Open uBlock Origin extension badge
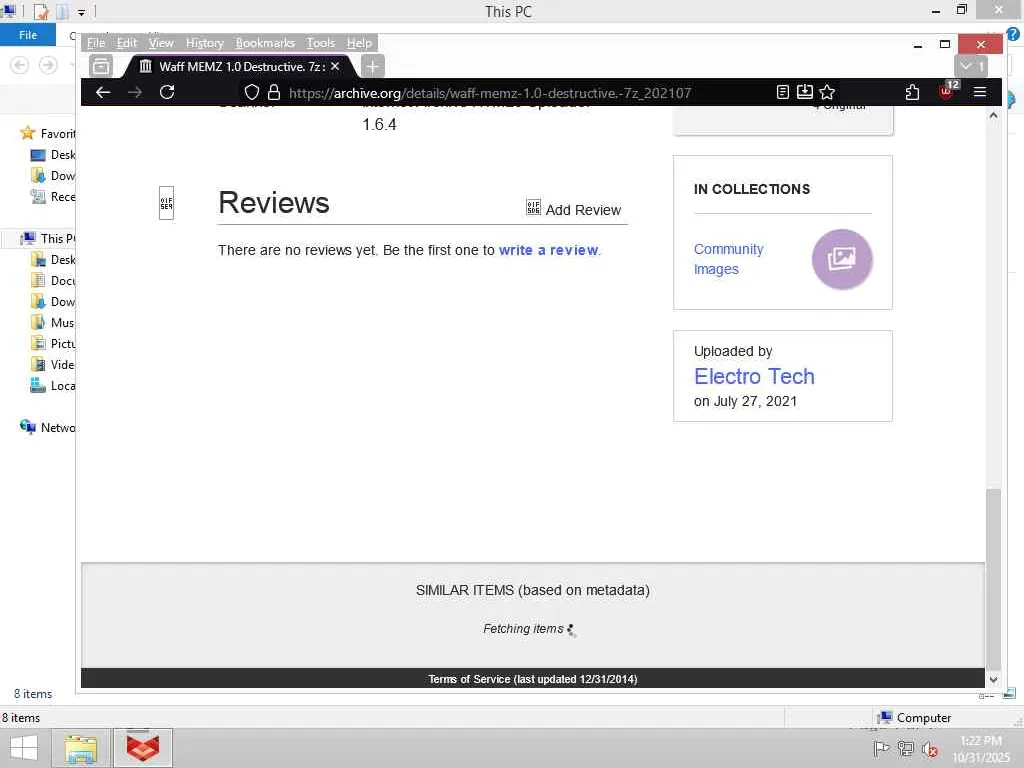Image resolution: width=1024 pixels, height=768 pixels. [x=948, y=91]
